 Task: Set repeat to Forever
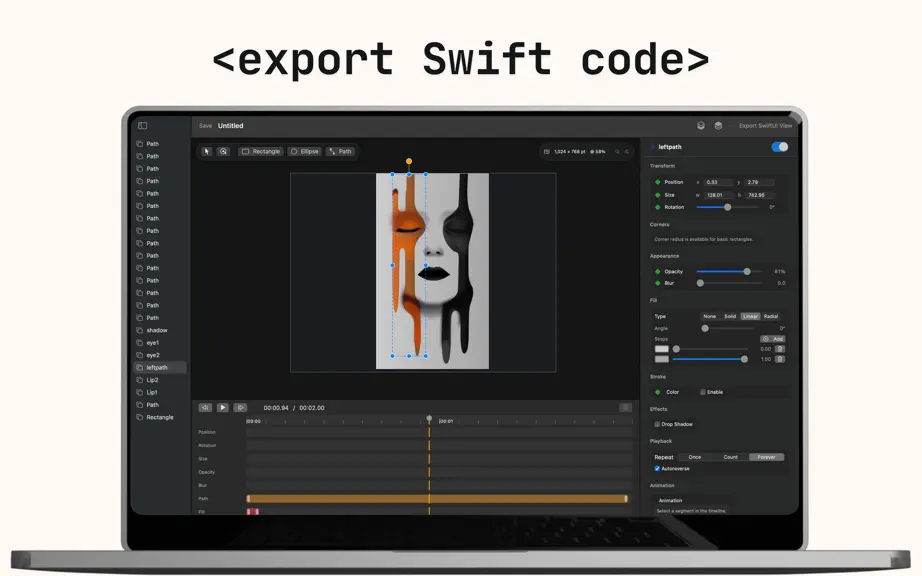[x=766, y=457]
